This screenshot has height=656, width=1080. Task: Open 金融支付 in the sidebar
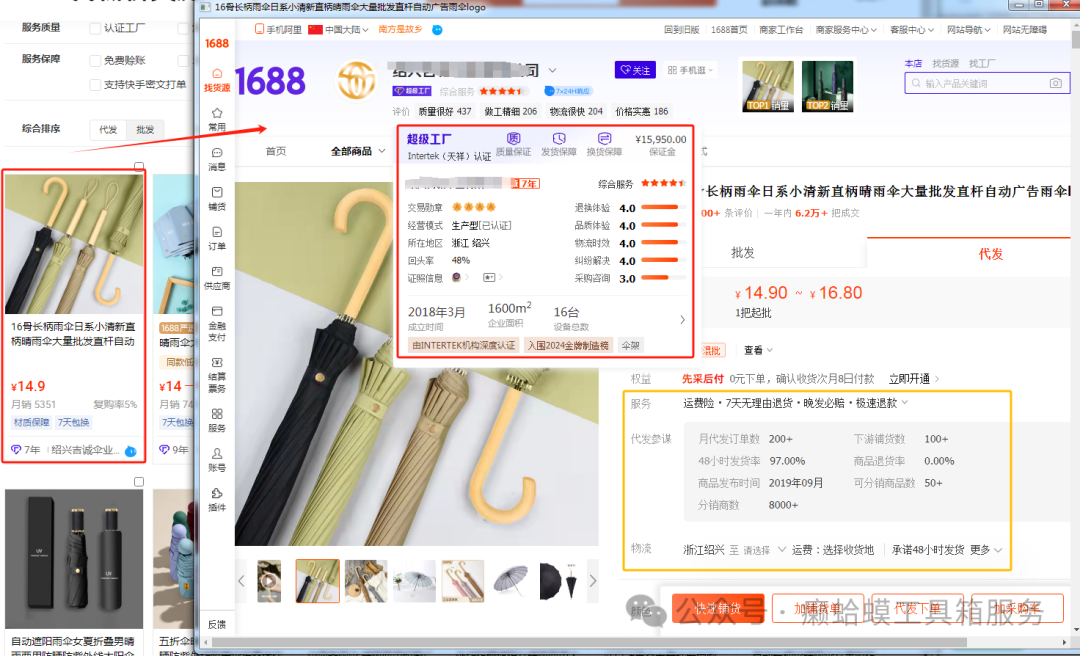click(217, 323)
